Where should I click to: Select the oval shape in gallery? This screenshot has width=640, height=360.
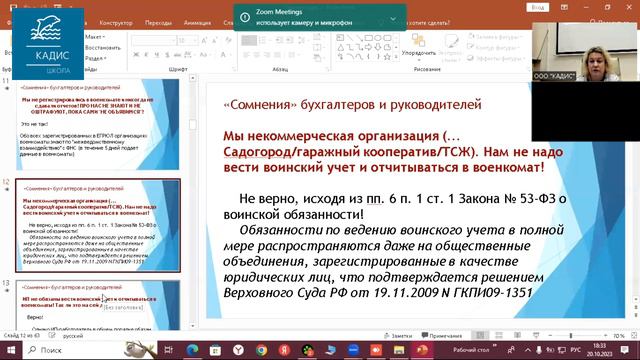tap(378, 38)
